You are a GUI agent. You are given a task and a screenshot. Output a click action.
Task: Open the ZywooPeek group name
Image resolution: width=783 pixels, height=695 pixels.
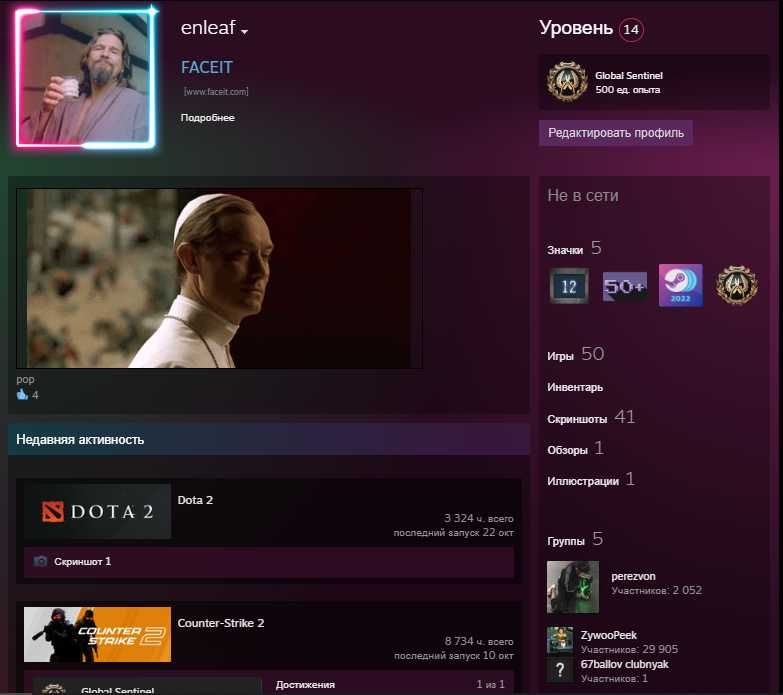[609, 635]
